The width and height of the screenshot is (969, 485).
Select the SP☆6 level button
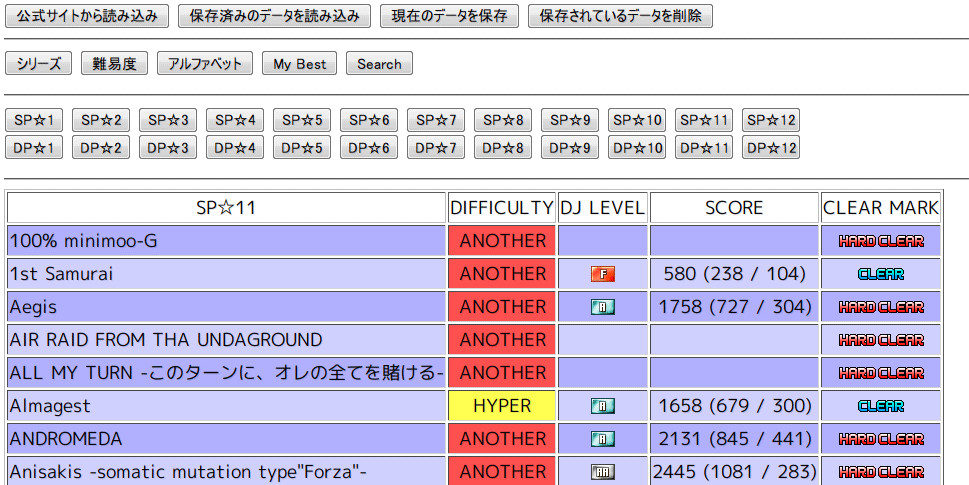point(369,120)
